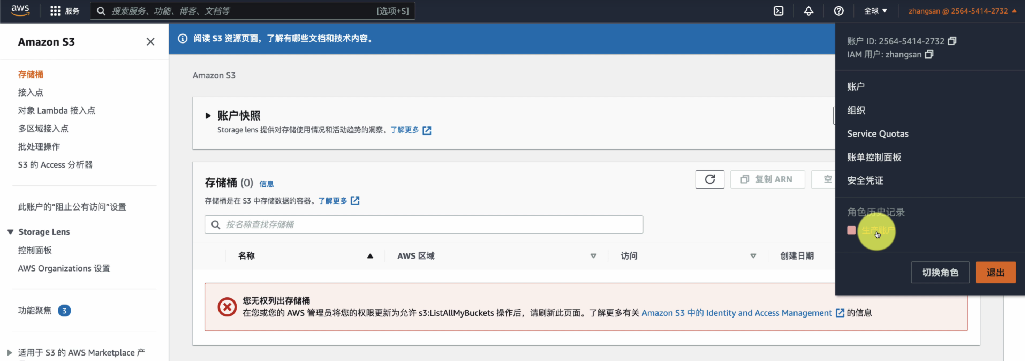Click the 复制 ARN button
The width and height of the screenshot is (1025, 361).
pos(766,179)
